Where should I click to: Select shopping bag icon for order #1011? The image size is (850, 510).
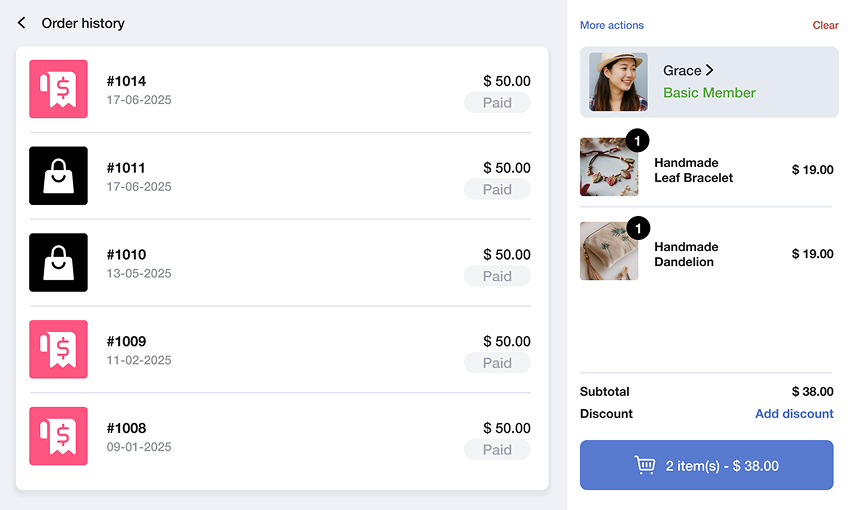[x=59, y=176]
